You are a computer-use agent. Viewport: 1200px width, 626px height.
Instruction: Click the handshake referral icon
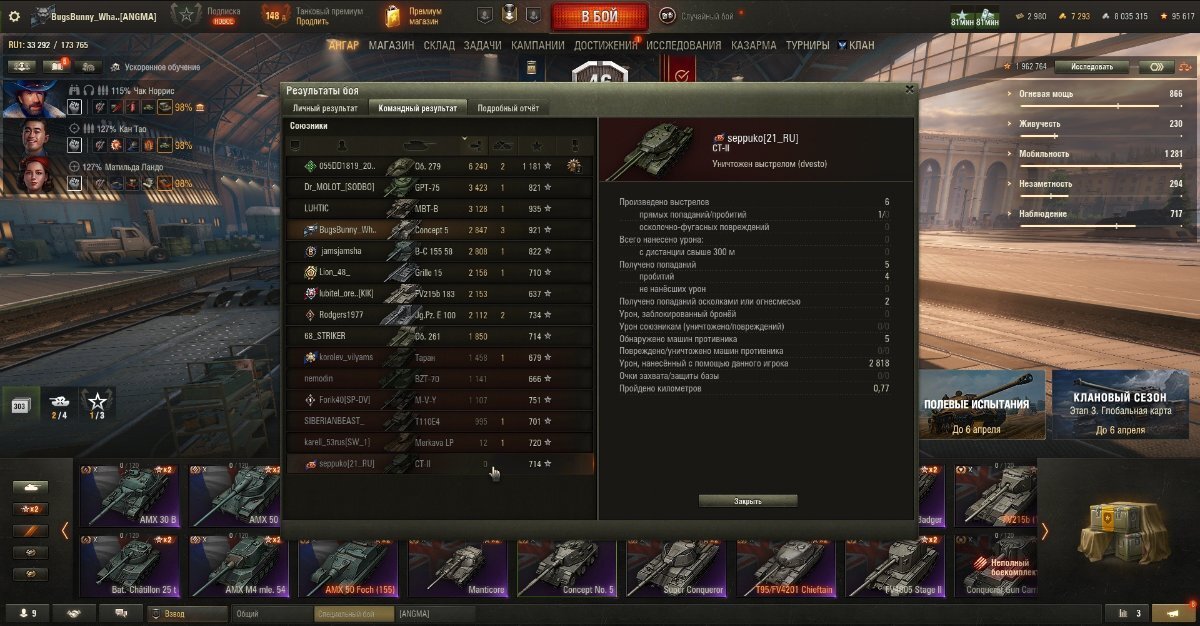tap(74, 613)
